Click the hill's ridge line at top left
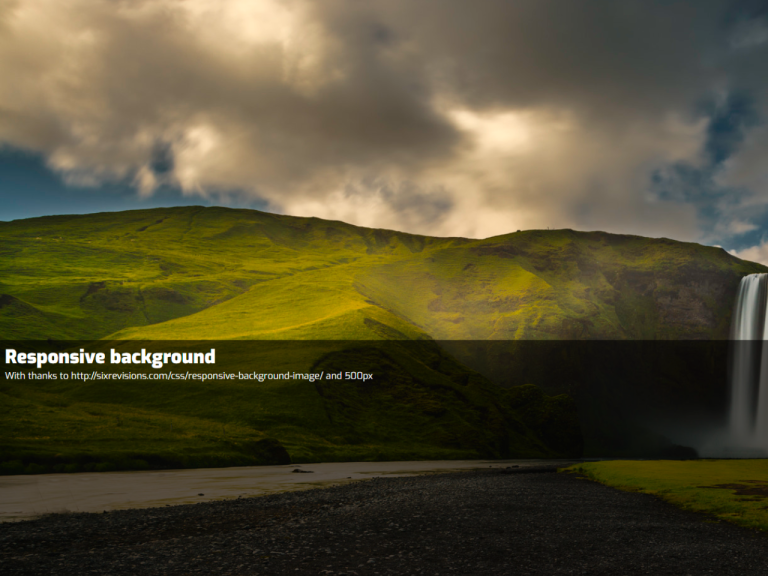Screen dimensions: 768x576 (x=150, y=213)
